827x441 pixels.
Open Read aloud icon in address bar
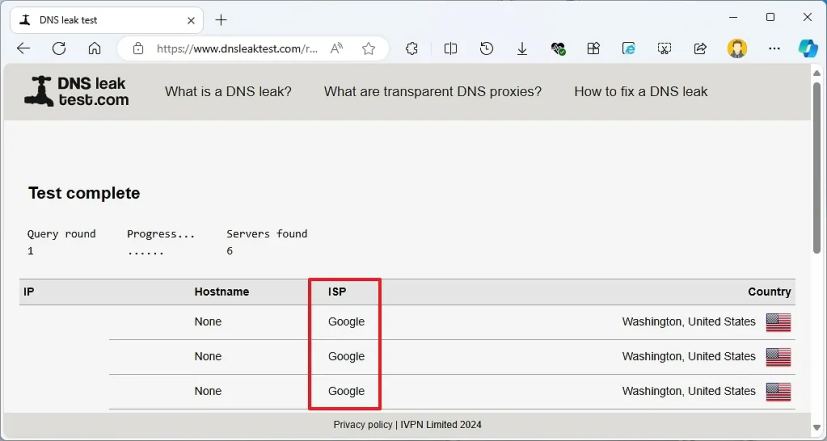(336, 49)
